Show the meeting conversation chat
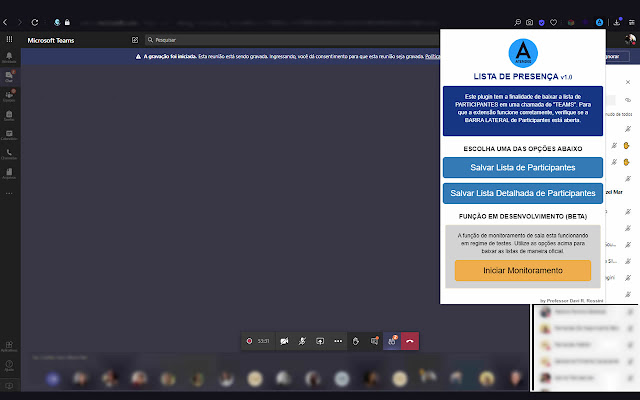Image resolution: width=640 pixels, height=400 pixels. (374, 341)
